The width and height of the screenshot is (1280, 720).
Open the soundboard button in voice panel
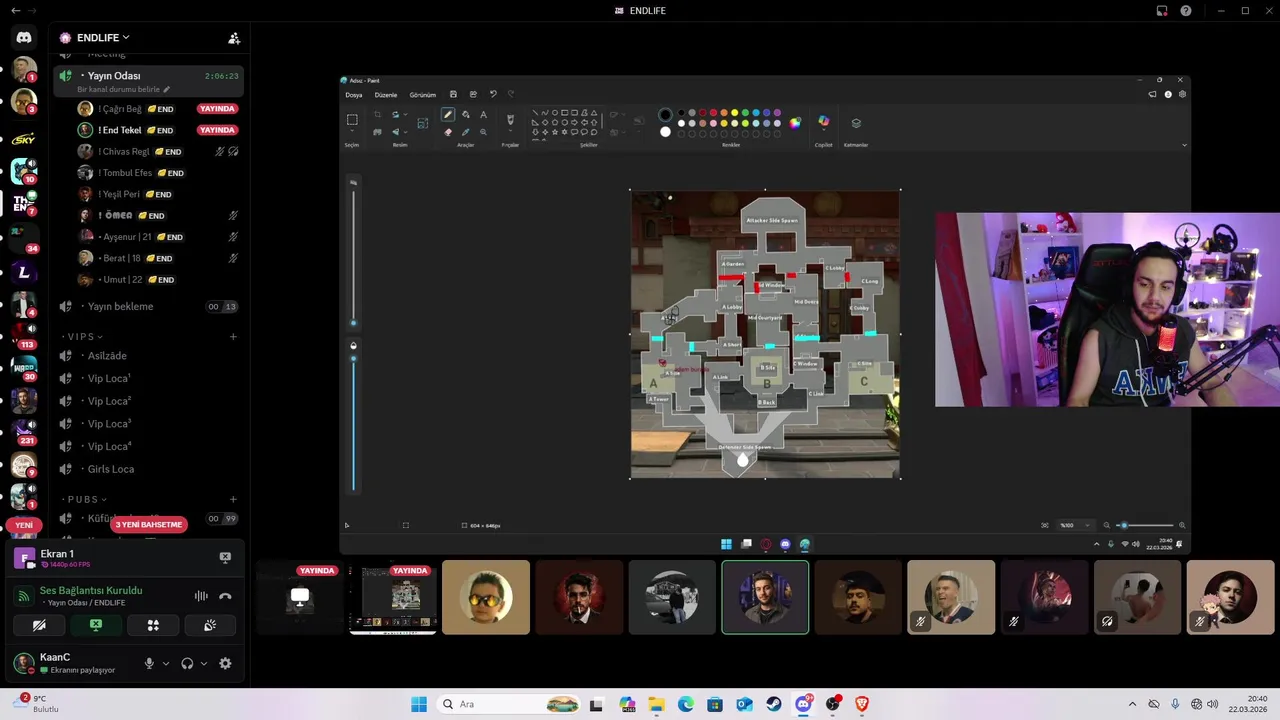(x=210, y=625)
